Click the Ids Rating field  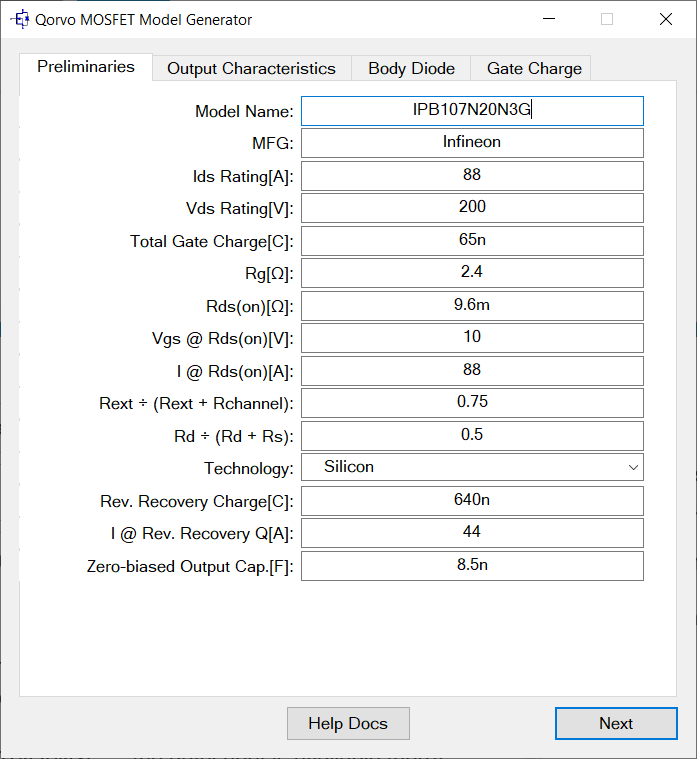[472, 175]
